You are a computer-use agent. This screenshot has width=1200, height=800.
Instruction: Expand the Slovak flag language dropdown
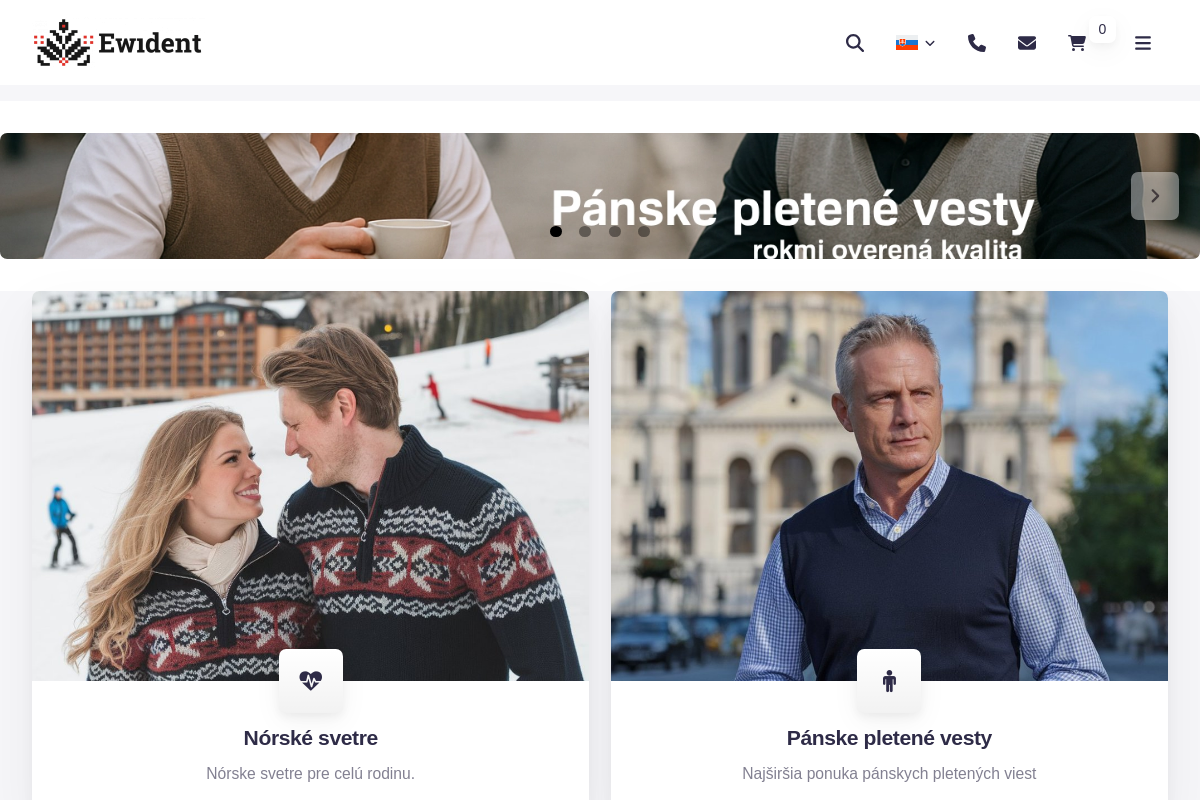coord(915,43)
